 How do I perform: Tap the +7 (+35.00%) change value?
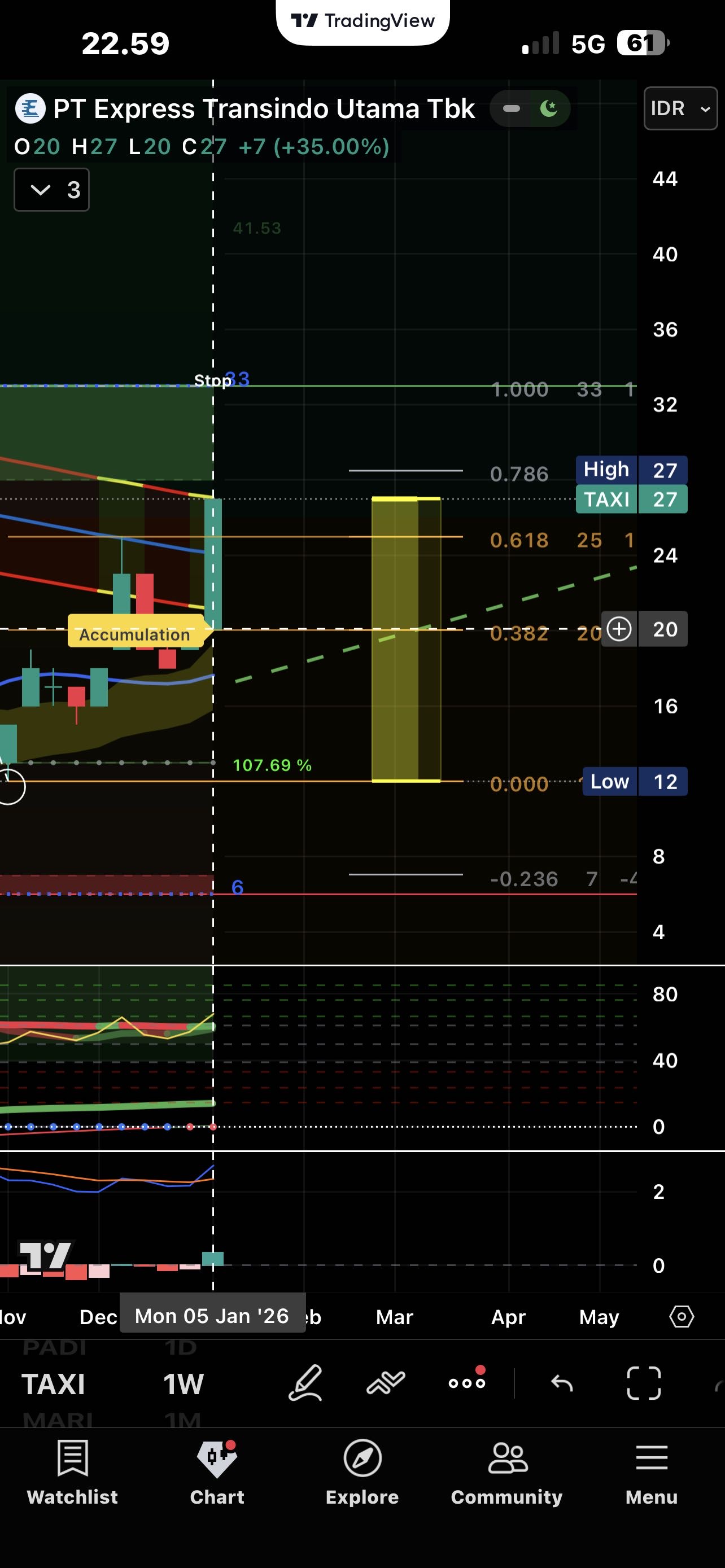[314, 147]
